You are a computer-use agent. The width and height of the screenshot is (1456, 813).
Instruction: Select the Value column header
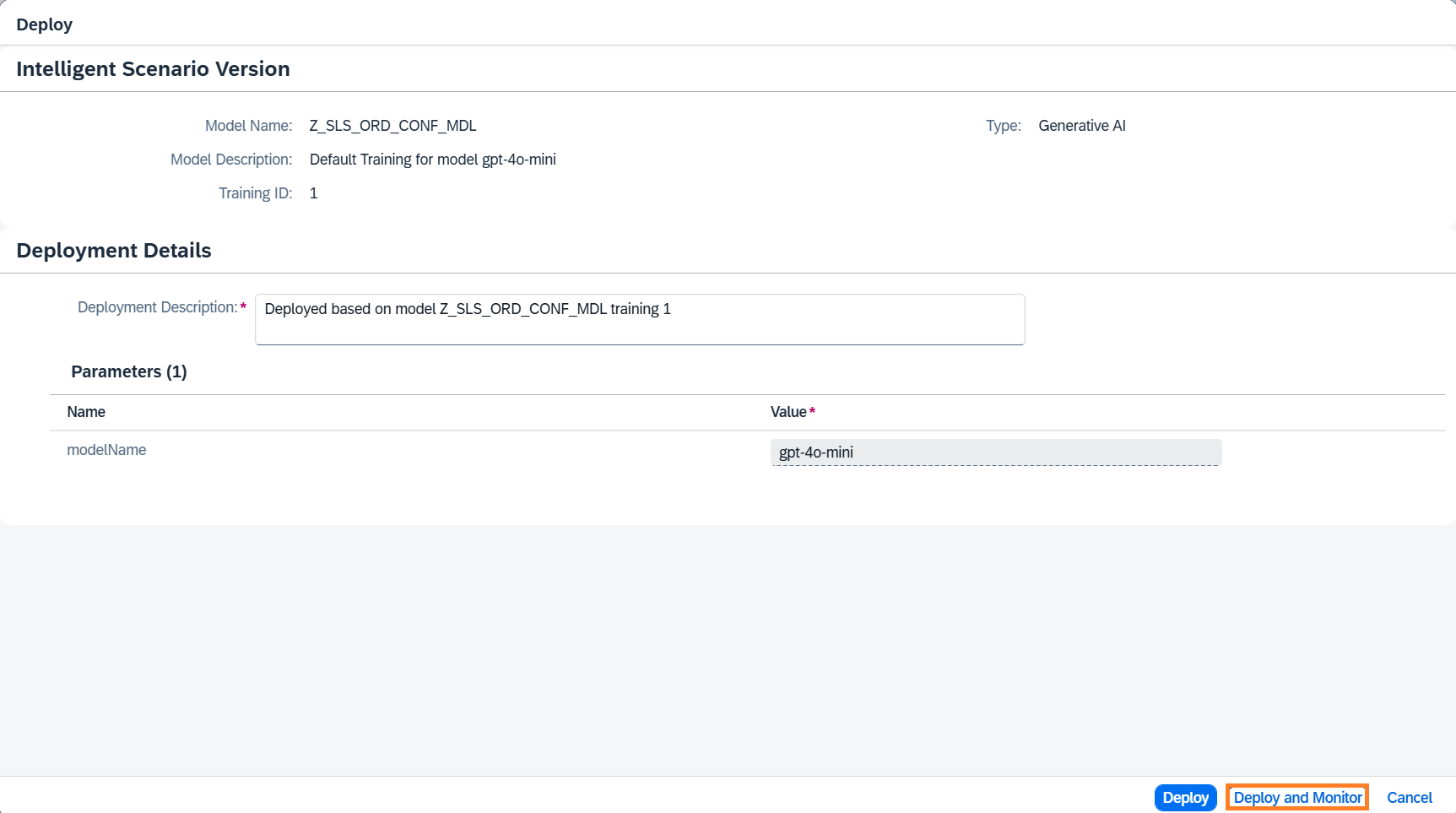tap(788, 412)
